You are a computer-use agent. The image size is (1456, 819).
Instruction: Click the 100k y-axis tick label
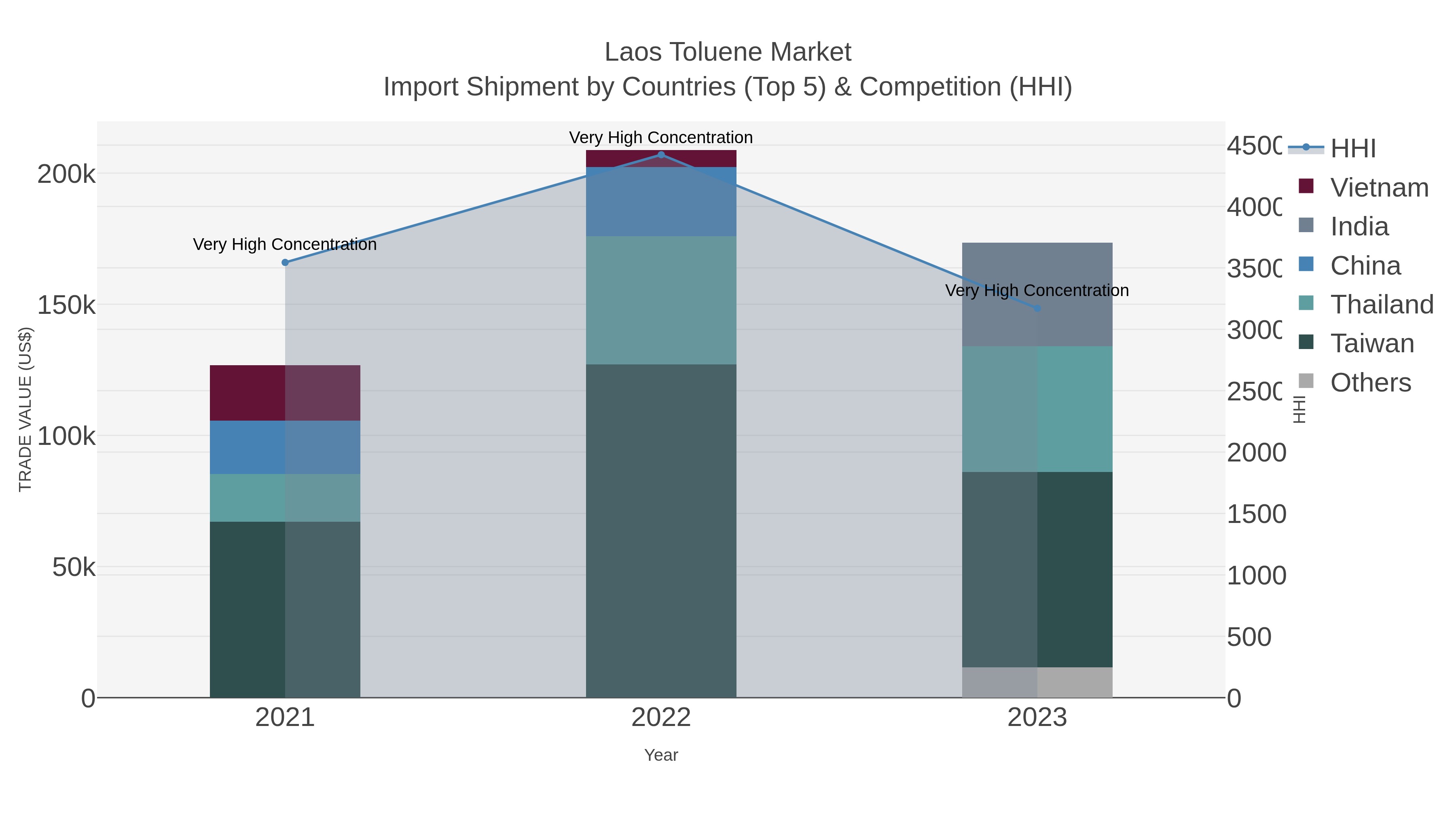(x=67, y=436)
